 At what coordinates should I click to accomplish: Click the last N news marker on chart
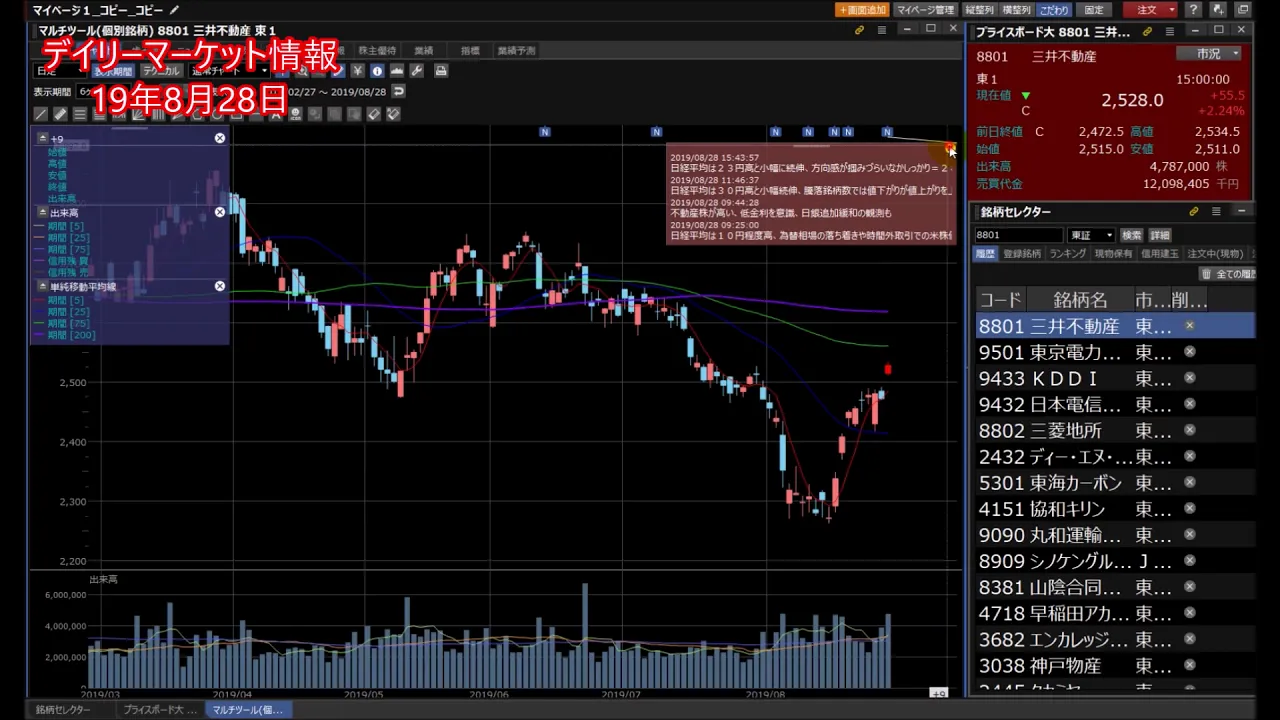click(x=887, y=132)
